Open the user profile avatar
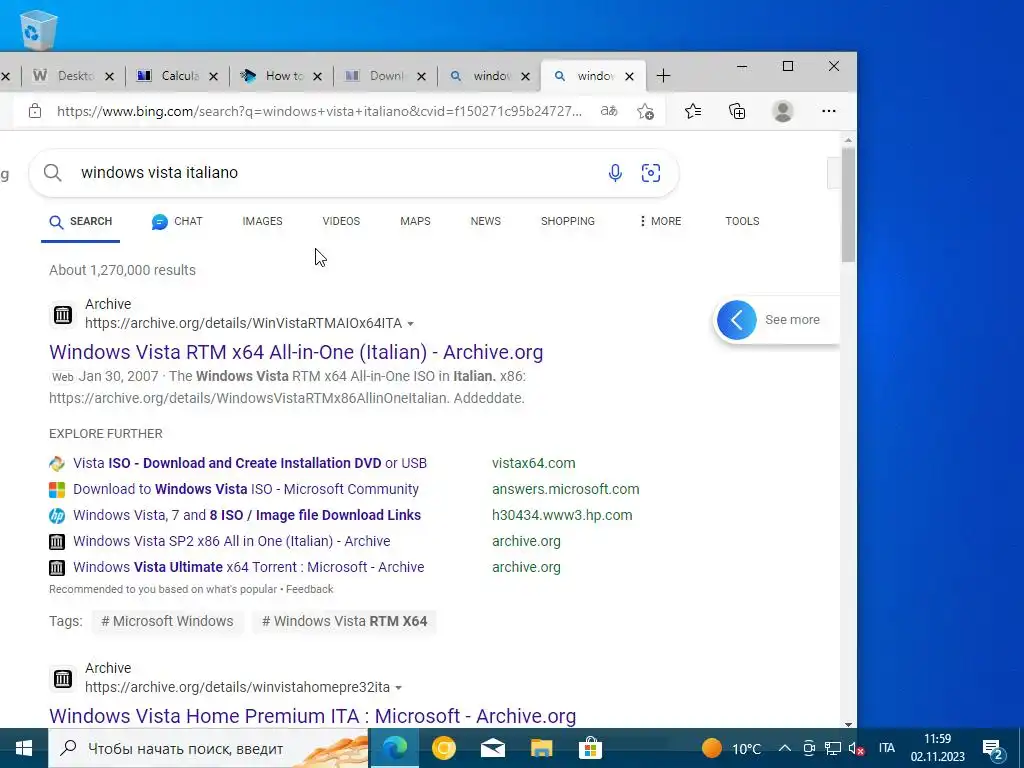The height and width of the screenshot is (768, 1024). point(782,111)
